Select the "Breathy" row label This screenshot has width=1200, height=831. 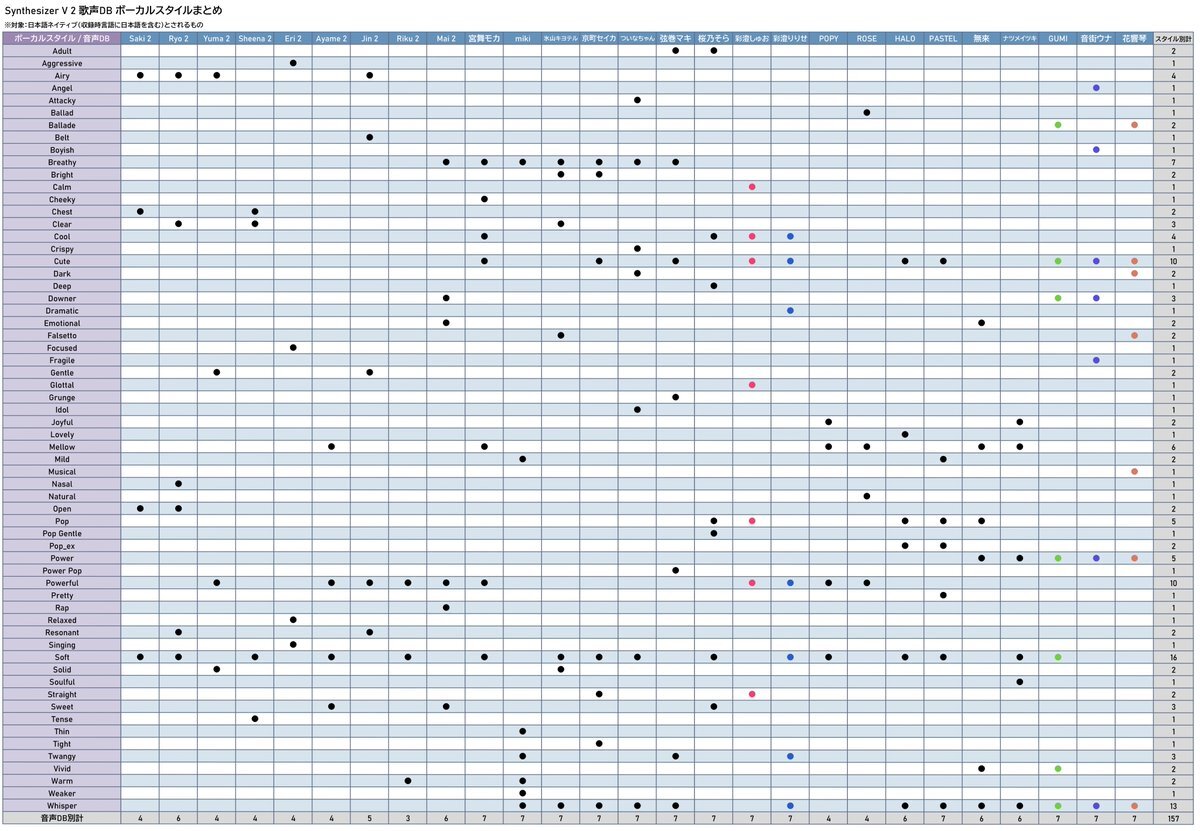(x=62, y=162)
